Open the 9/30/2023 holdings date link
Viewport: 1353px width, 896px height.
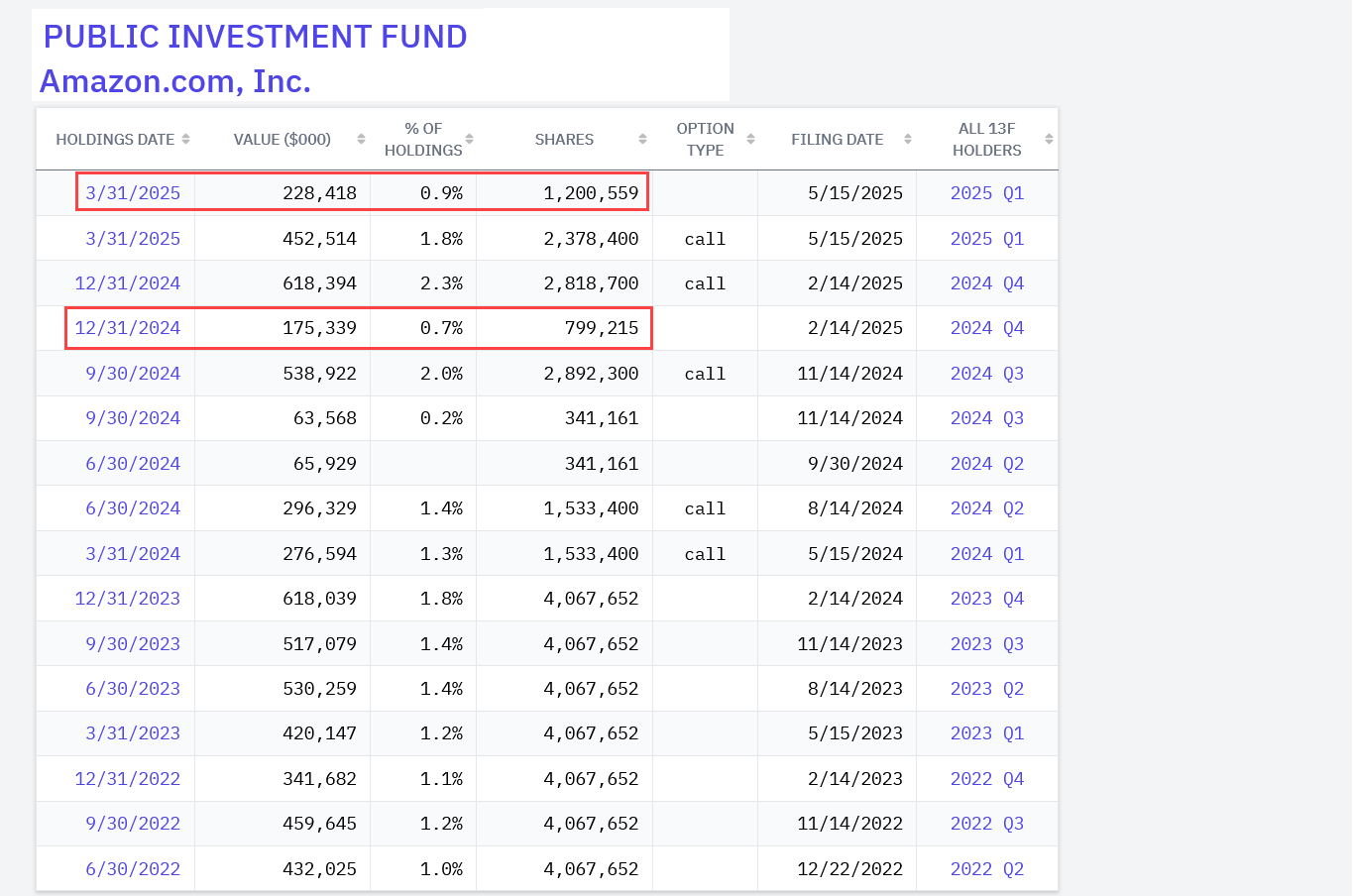(133, 644)
